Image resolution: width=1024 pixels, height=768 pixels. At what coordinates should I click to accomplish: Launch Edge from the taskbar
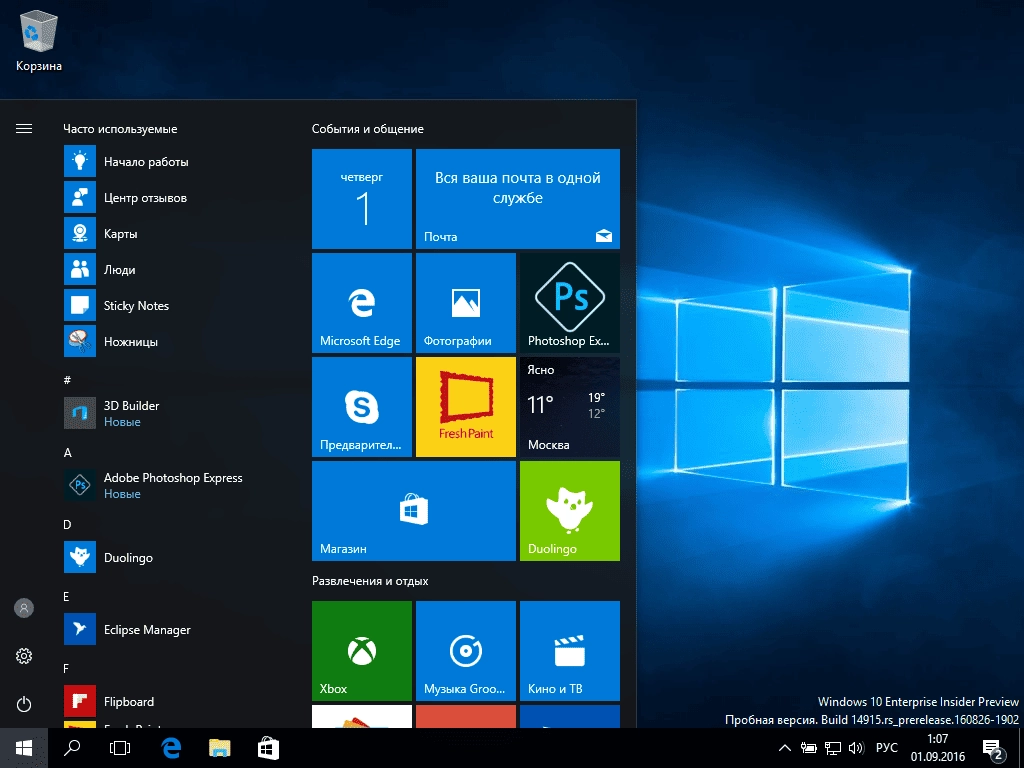click(x=171, y=748)
